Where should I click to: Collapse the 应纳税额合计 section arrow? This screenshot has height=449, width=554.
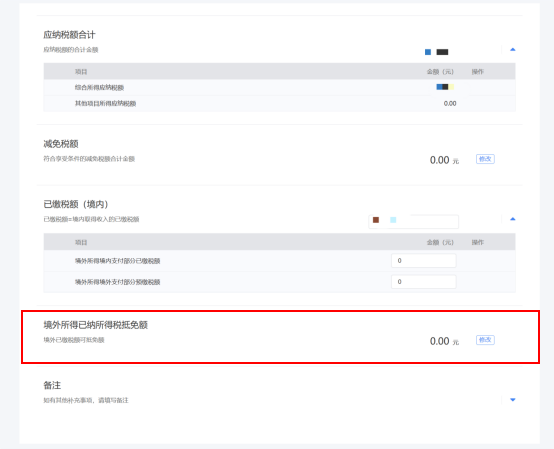(x=513, y=49)
